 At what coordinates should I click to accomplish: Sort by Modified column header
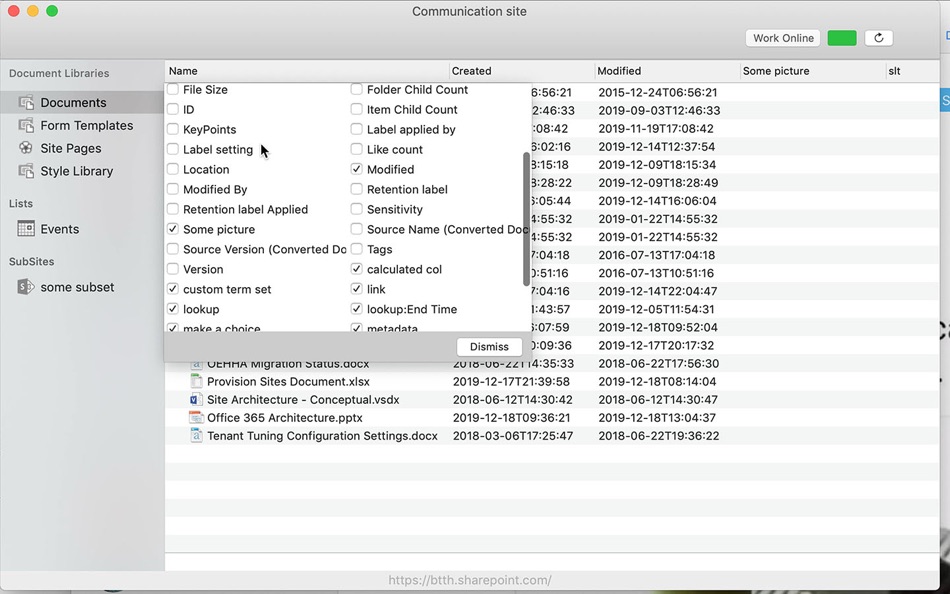point(667,71)
